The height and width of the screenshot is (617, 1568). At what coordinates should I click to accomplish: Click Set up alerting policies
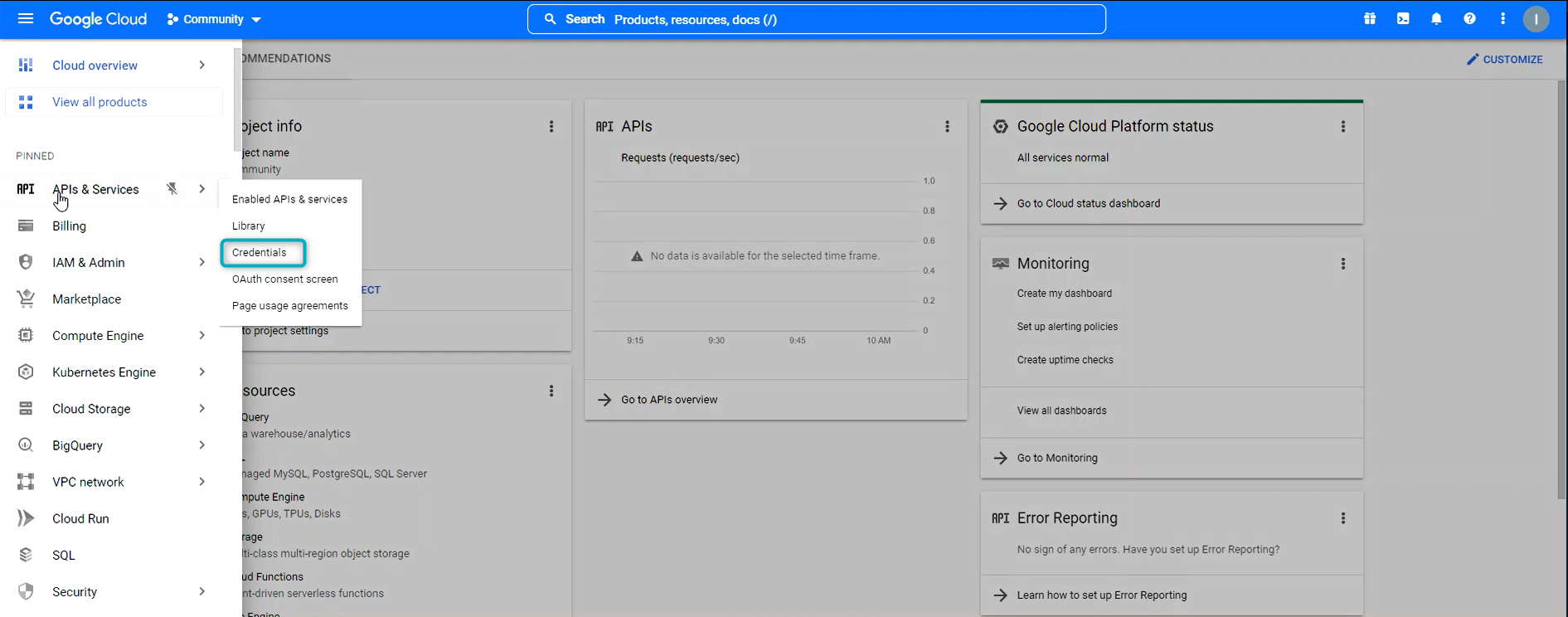click(x=1067, y=327)
